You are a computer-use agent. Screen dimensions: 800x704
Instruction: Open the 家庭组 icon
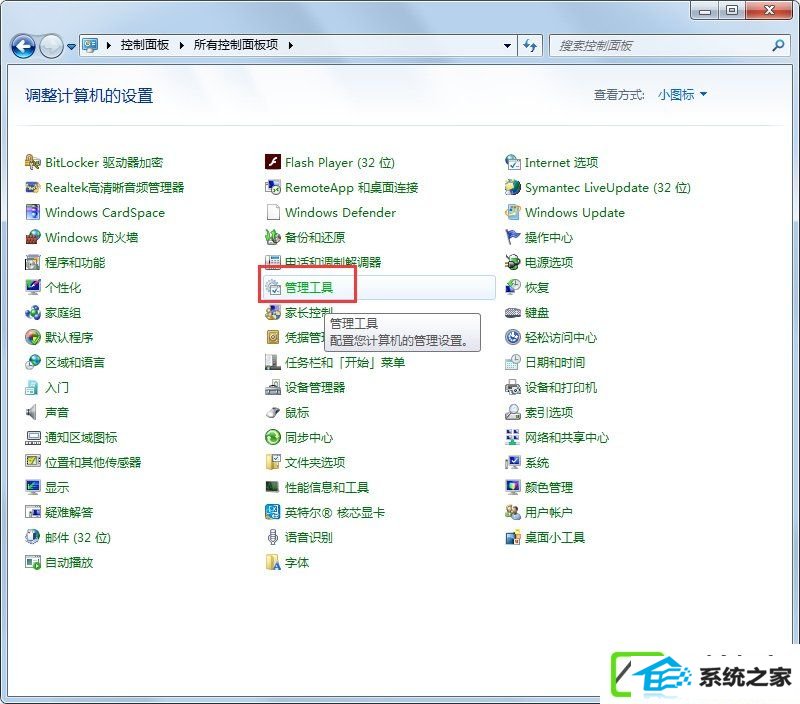(33, 312)
